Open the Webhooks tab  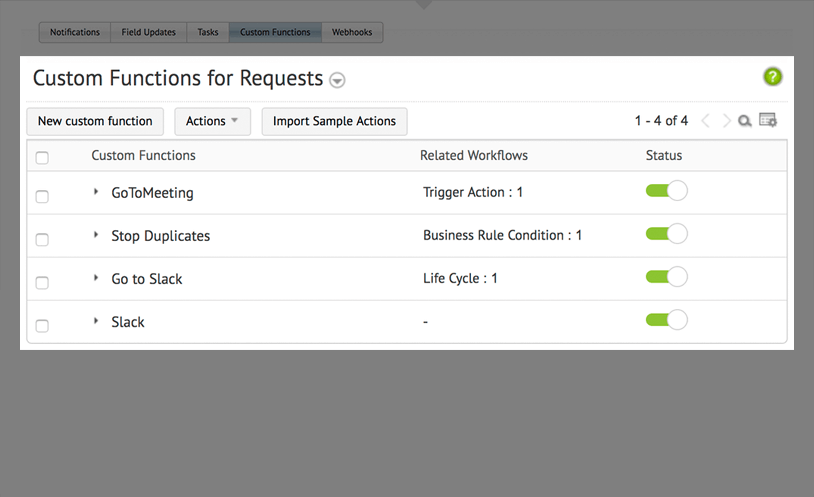[x=352, y=32]
